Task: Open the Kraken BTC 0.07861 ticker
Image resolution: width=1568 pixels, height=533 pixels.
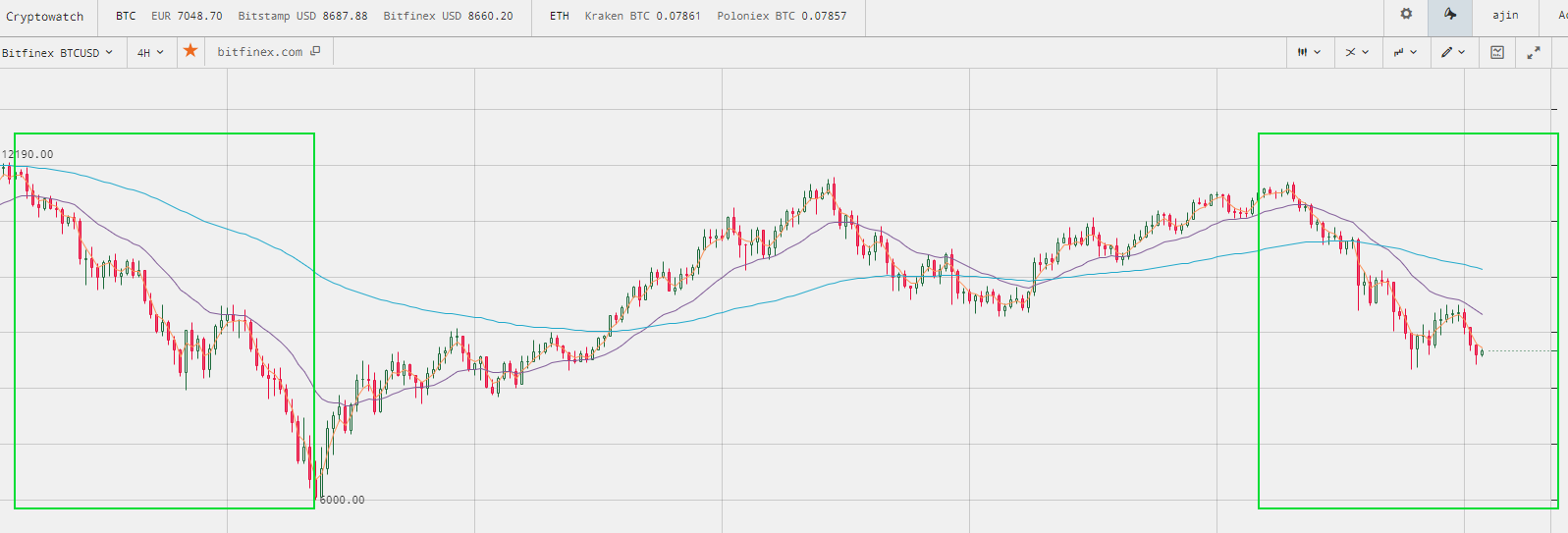Action: point(642,16)
